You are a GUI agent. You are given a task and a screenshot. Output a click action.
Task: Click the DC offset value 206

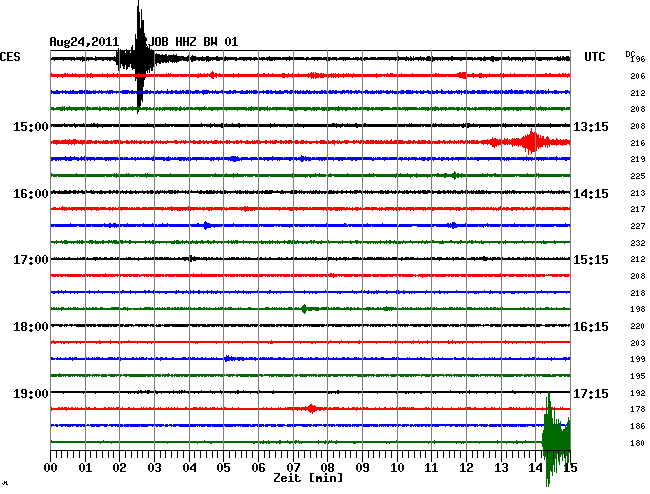pos(638,76)
